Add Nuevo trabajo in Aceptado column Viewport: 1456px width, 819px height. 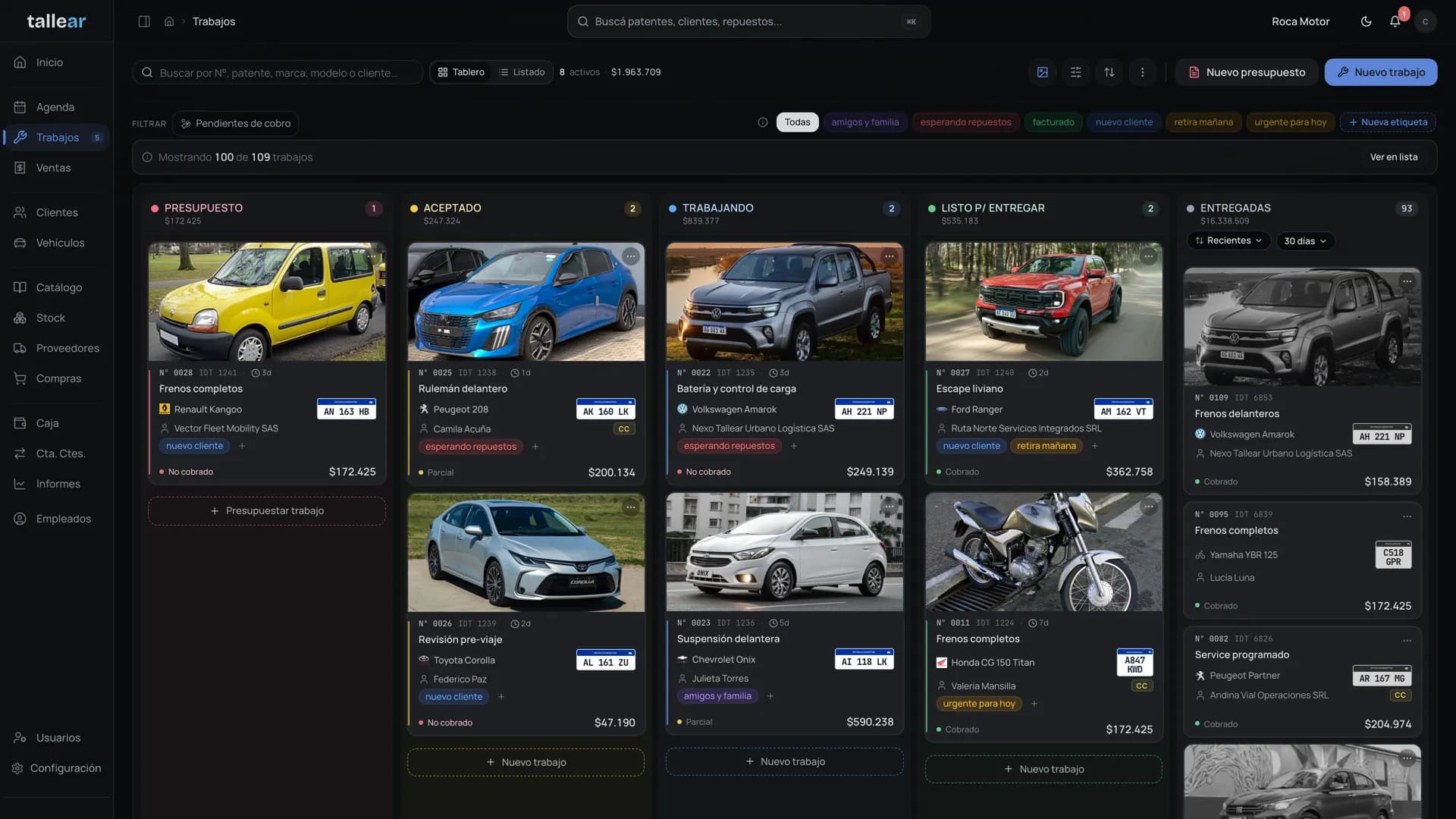[526, 762]
